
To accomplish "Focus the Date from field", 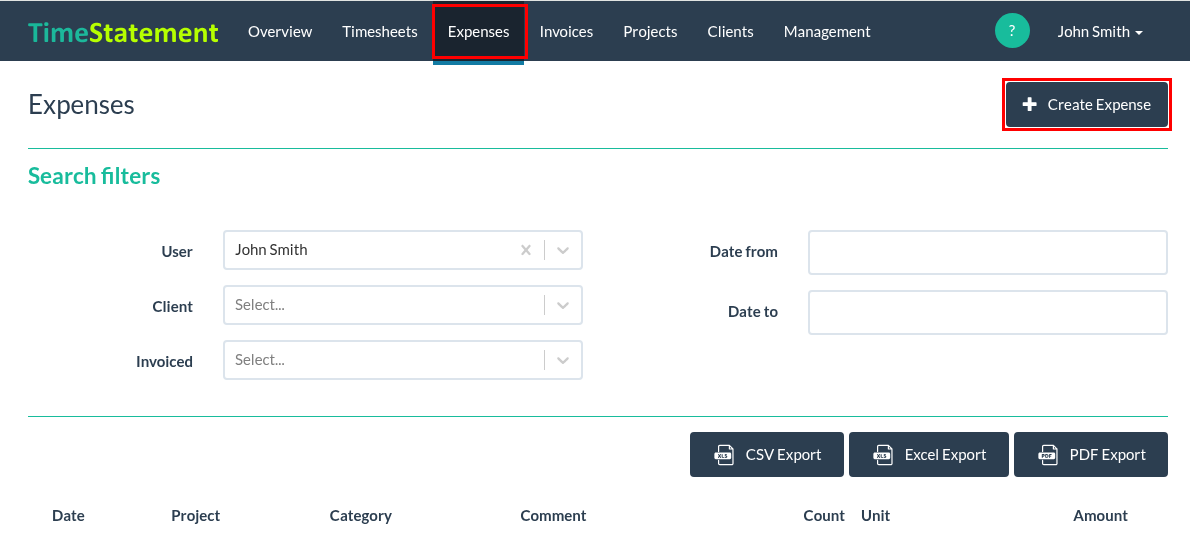I will pyautogui.click(x=987, y=253).
